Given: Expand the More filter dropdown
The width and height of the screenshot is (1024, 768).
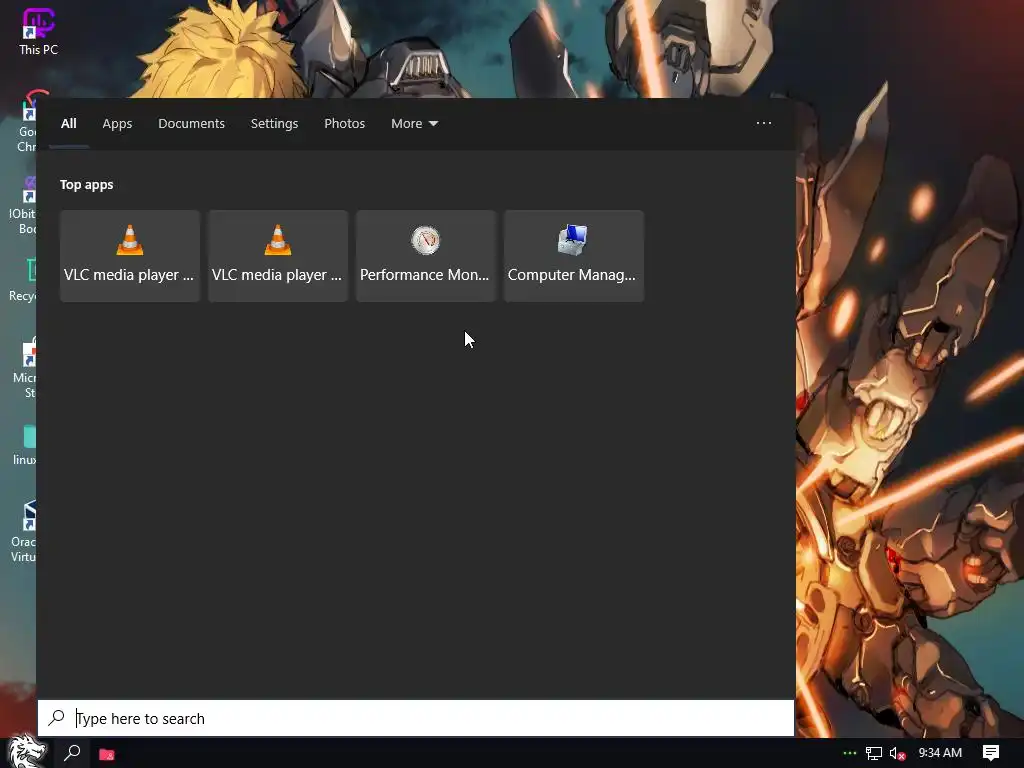Looking at the screenshot, I should [414, 123].
